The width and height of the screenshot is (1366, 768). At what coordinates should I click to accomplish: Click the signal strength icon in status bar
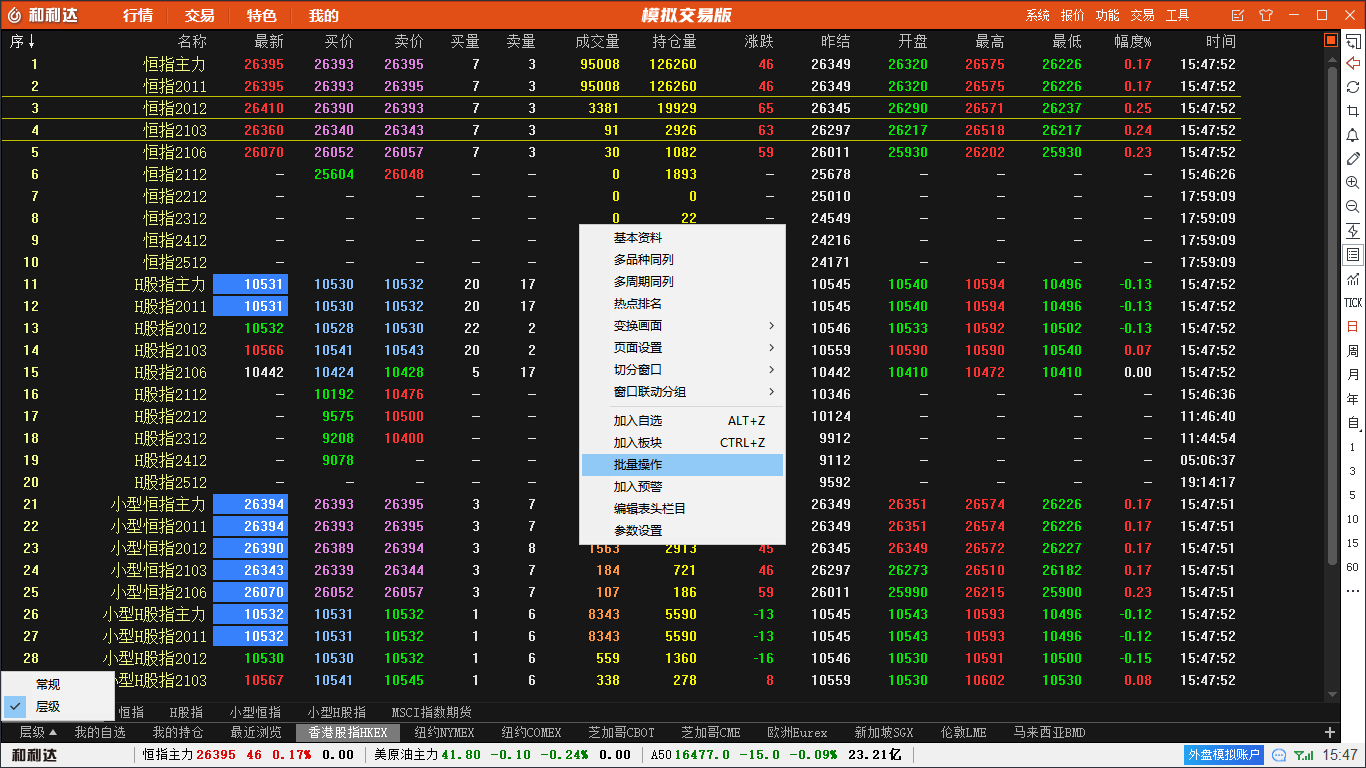tap(1304, 755)
